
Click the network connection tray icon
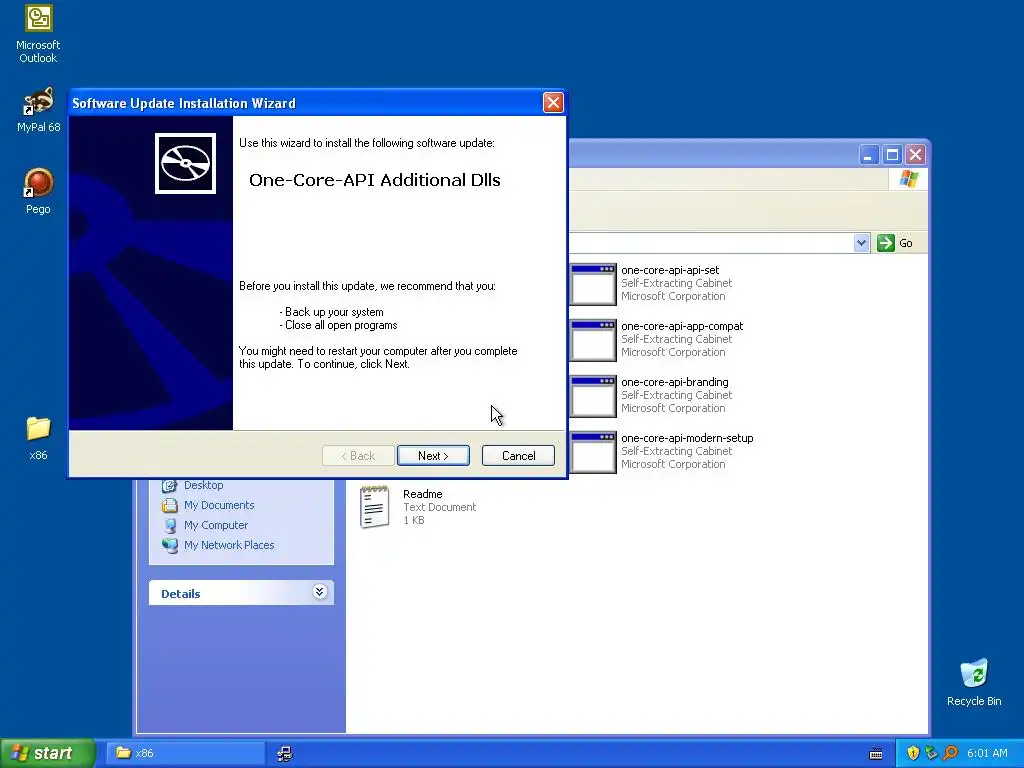(x=931, y=754)
